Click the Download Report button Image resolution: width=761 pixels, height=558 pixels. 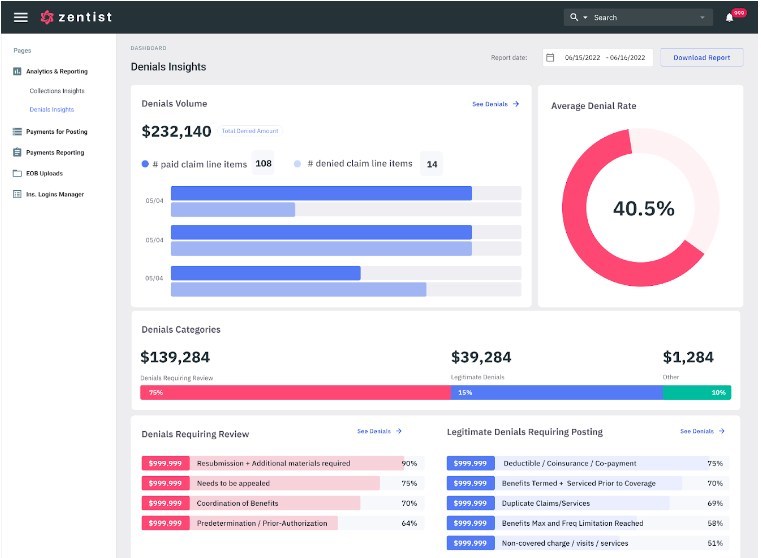coord(701,58)
